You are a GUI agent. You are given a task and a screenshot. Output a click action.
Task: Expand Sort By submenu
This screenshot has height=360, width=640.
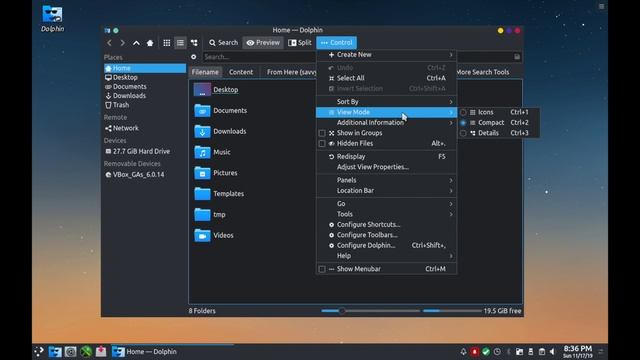coord(386,102)
